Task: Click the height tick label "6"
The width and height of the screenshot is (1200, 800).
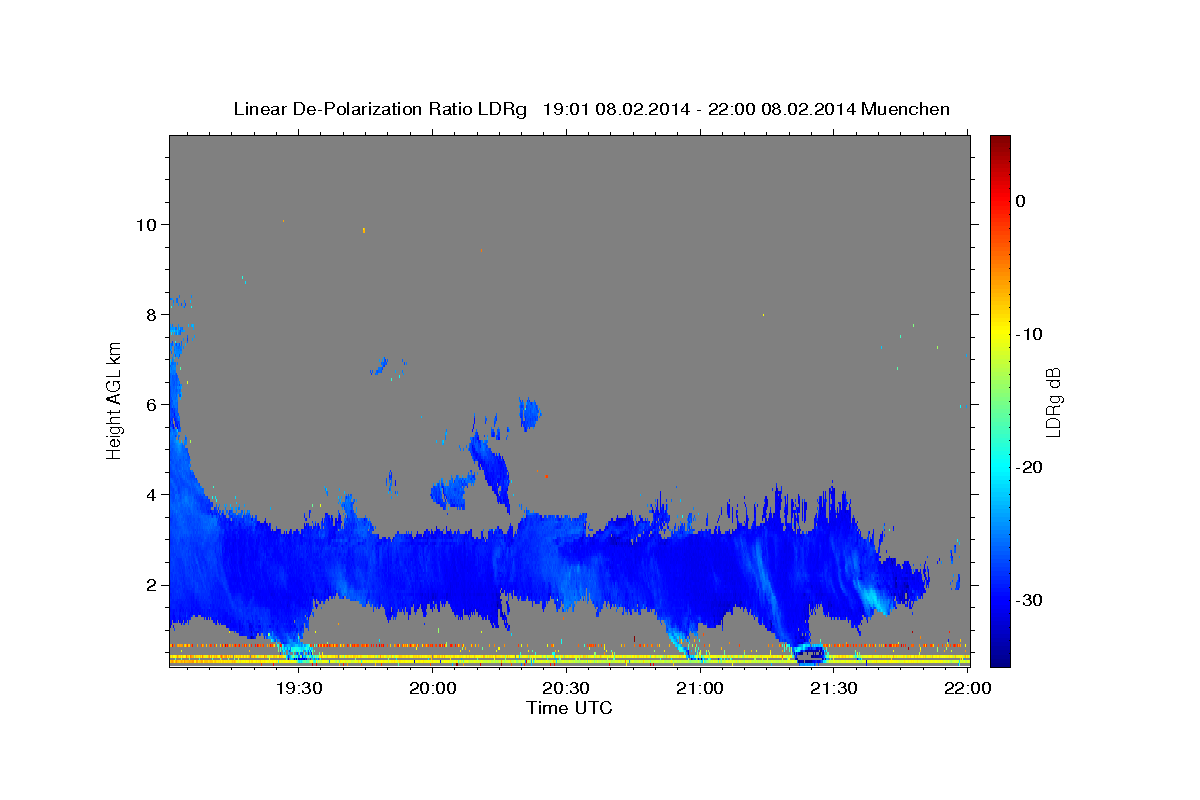Action: [x=152, y=405]
